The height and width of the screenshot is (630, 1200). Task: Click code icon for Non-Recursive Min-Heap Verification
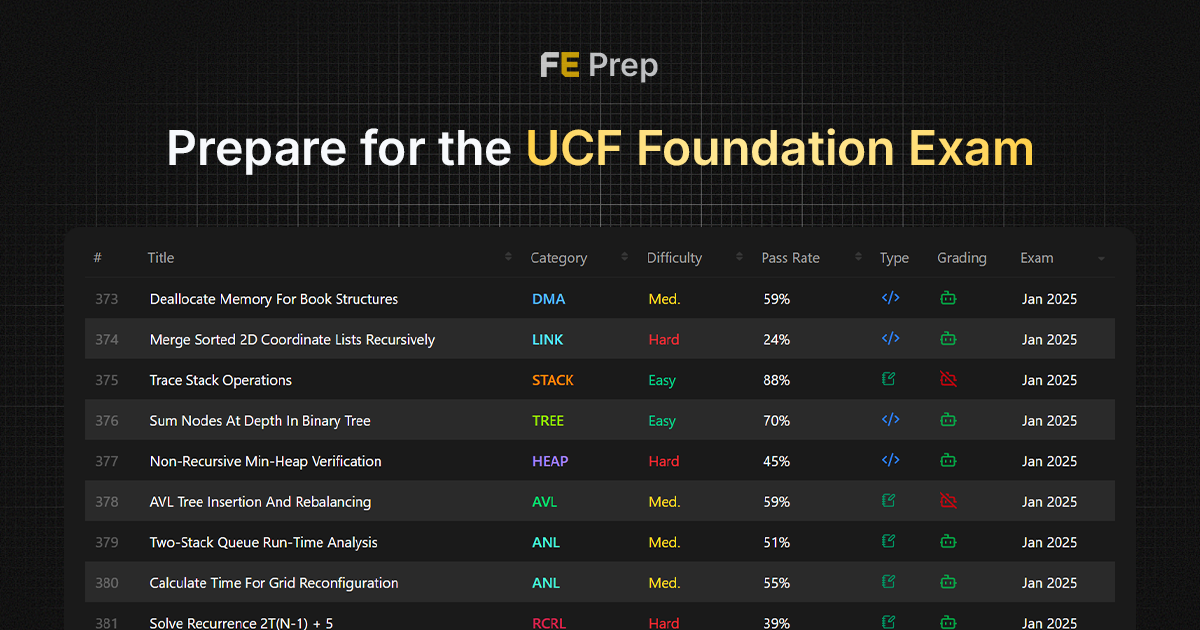click(890, 461)
